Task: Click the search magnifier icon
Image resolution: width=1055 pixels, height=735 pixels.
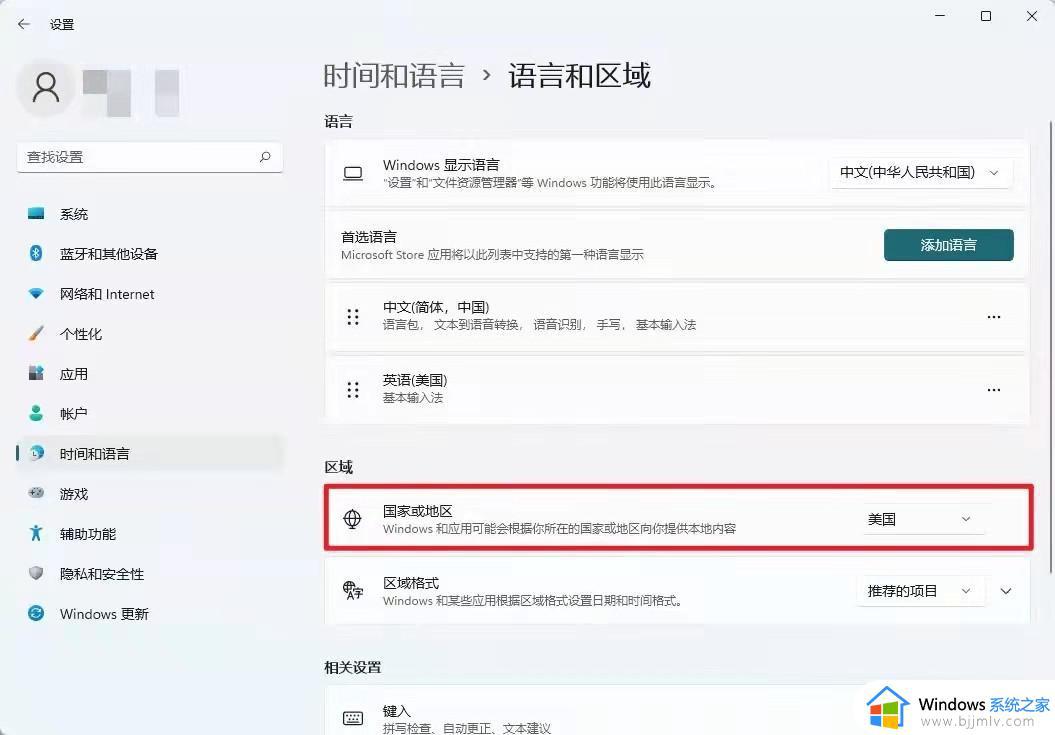Action: coord(265,157)
